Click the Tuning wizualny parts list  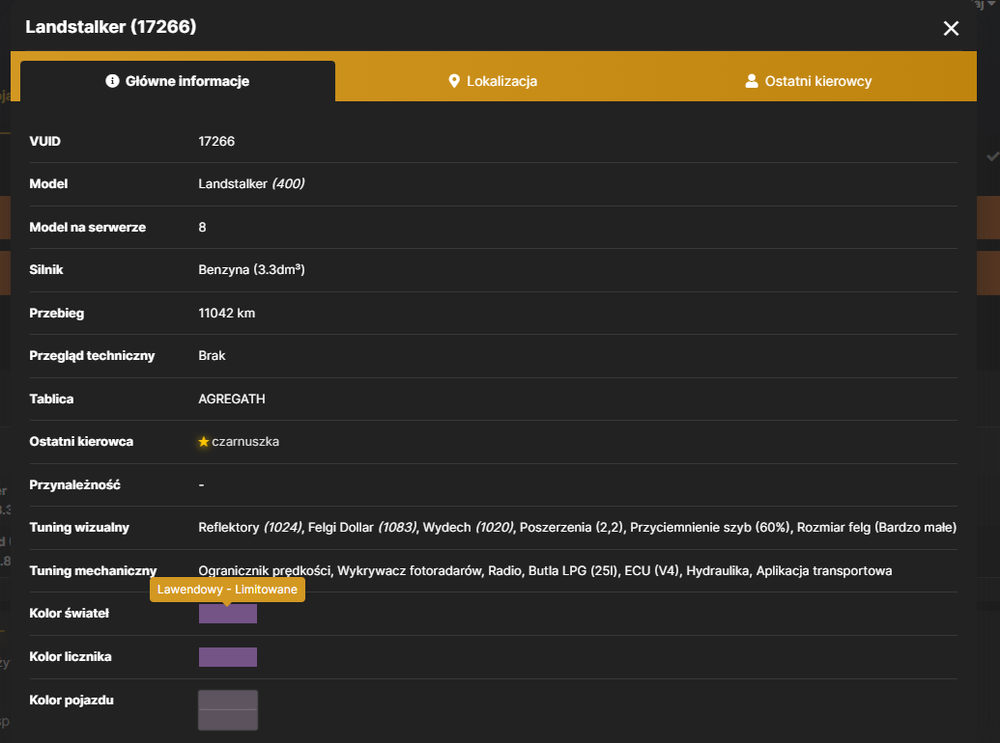(x=577, y=527)
